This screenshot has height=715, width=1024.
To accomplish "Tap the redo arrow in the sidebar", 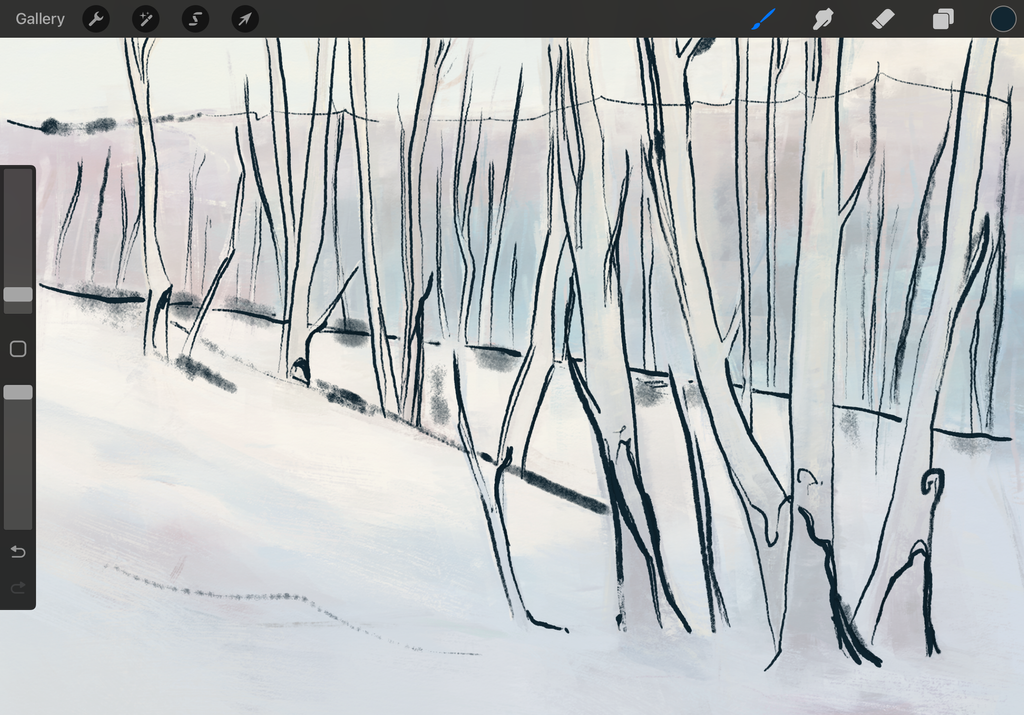I will tap(17, 588).
